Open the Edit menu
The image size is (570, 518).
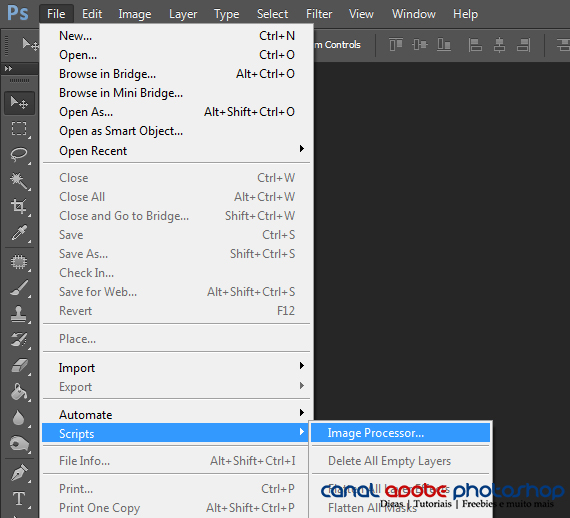92,14
